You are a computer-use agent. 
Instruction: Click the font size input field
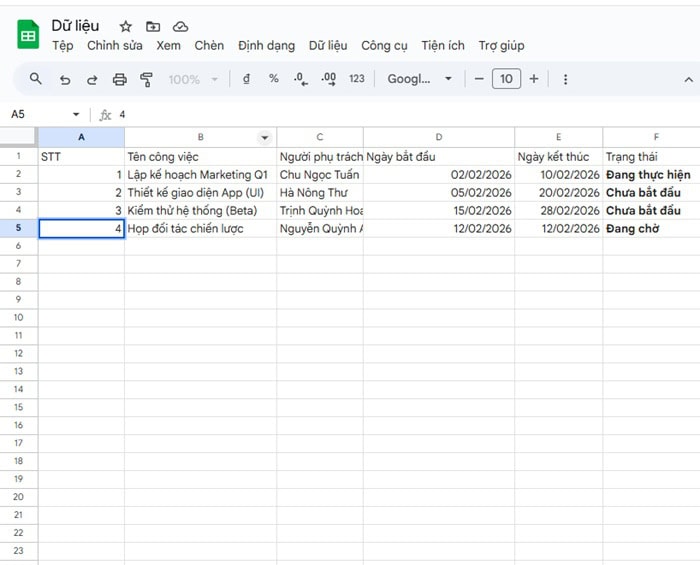click(506, 79)
